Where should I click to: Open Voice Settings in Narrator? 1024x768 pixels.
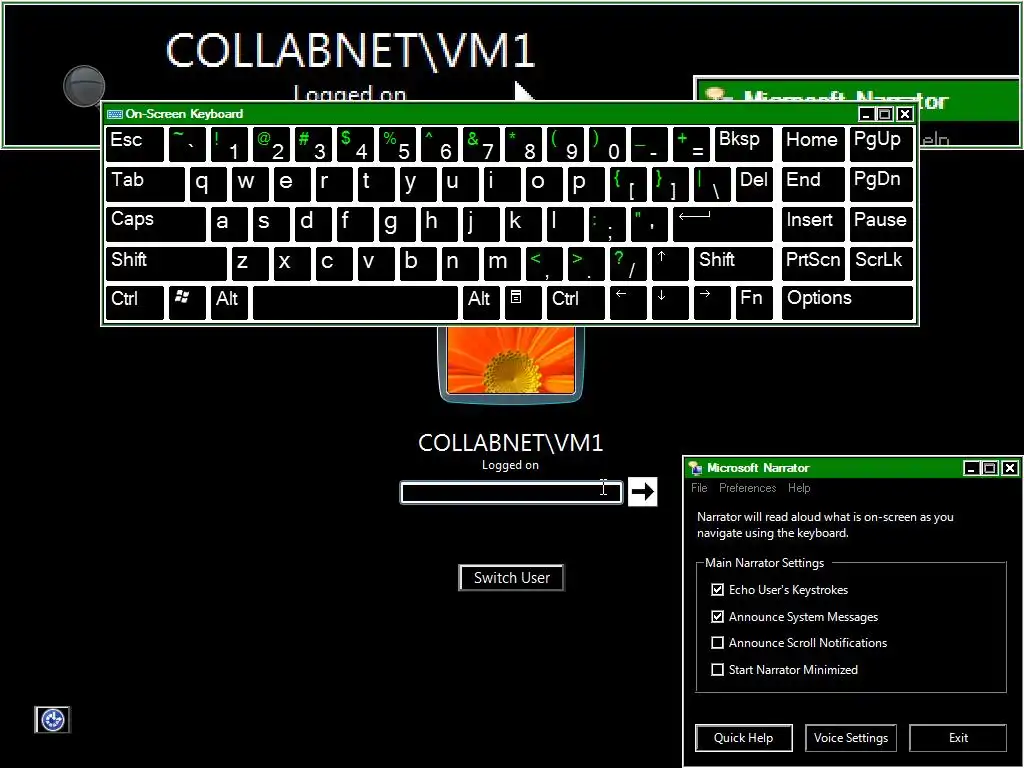pyautogui.click(x=850, y=738)
